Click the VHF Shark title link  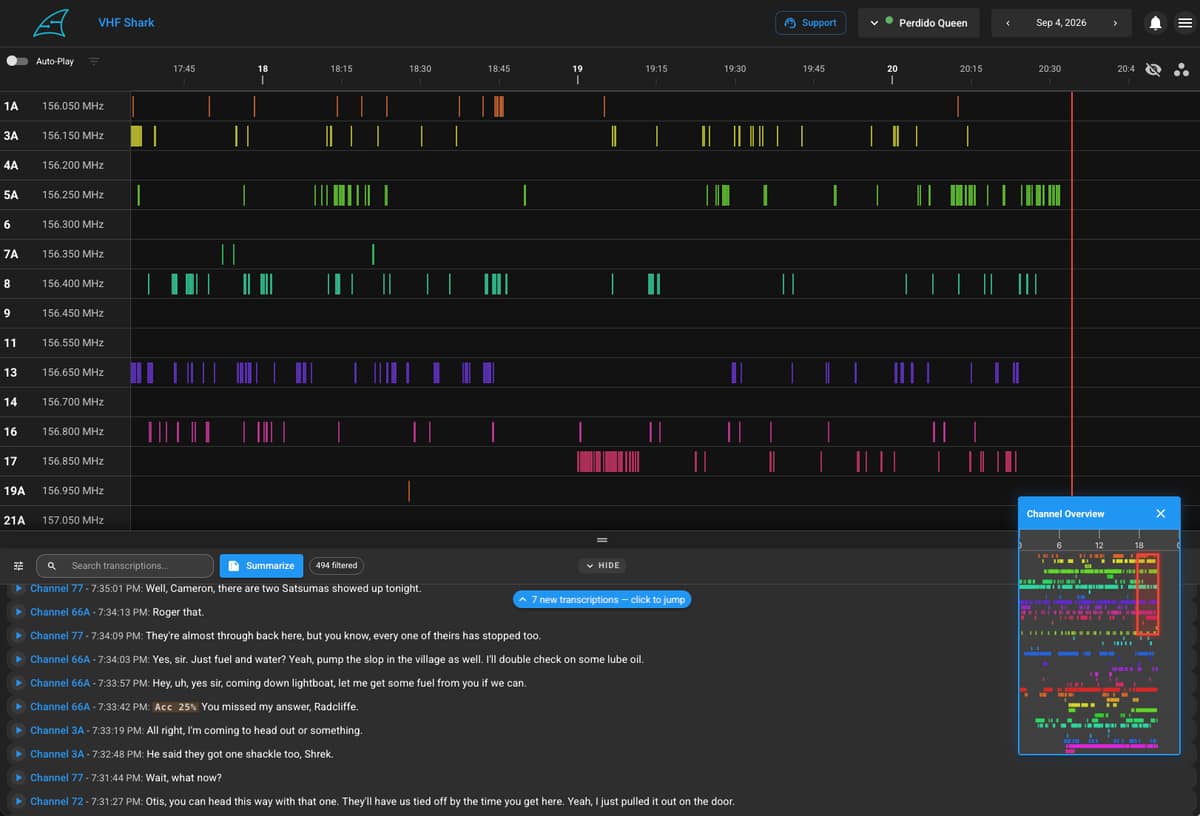tap(126, 23)
